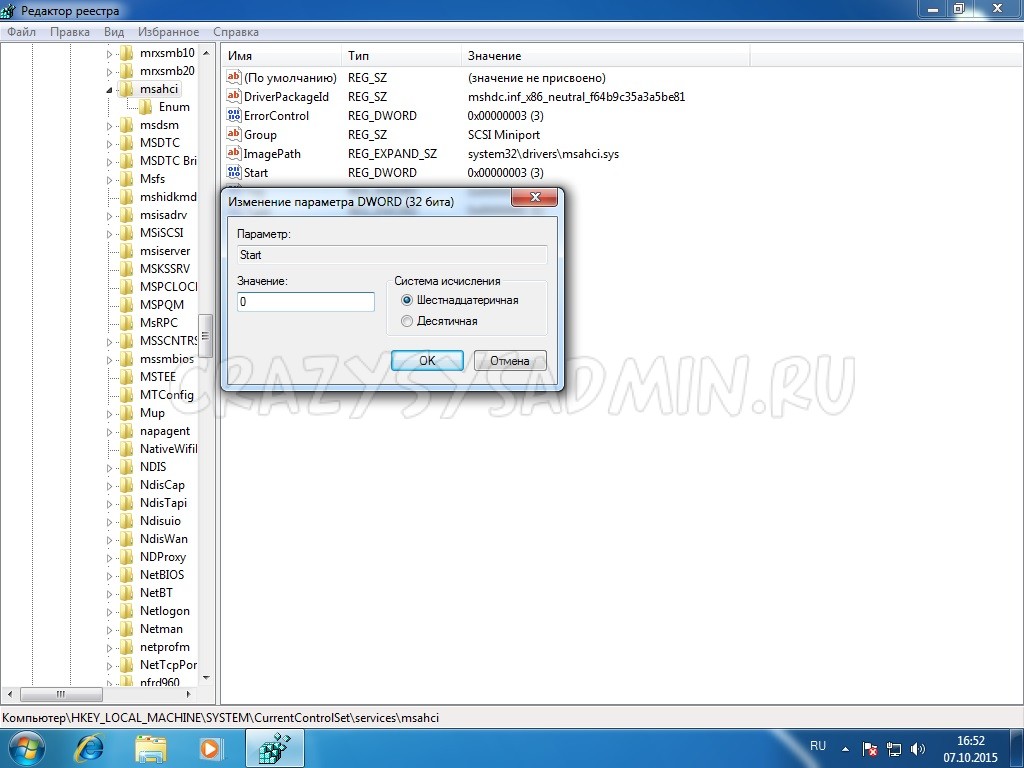This screenshot has width=1024, height=768.
Task: Click the Значение input field
Action: (305, 302)
